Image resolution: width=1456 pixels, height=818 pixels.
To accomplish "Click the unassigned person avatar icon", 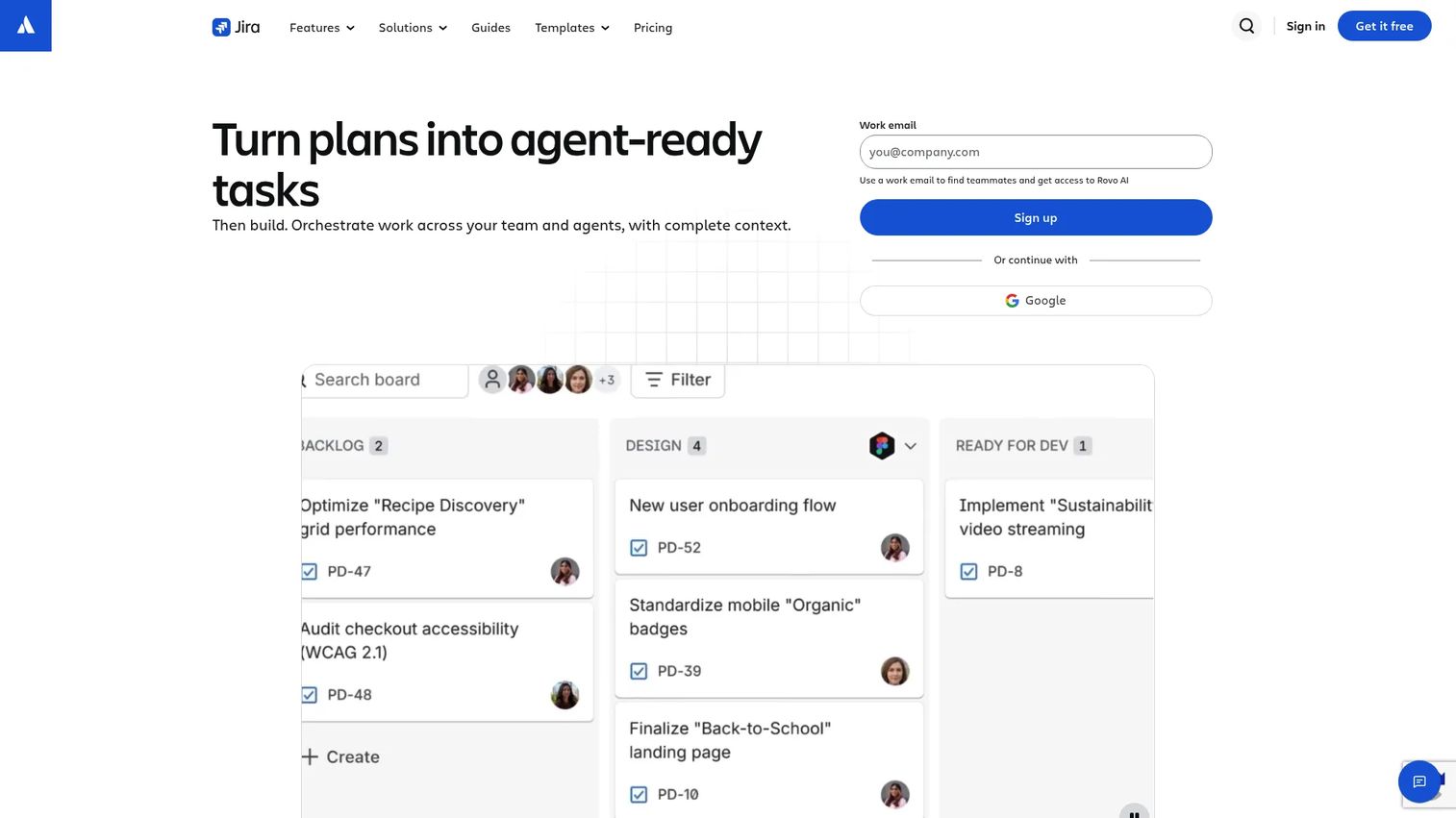I will [492, 380].
